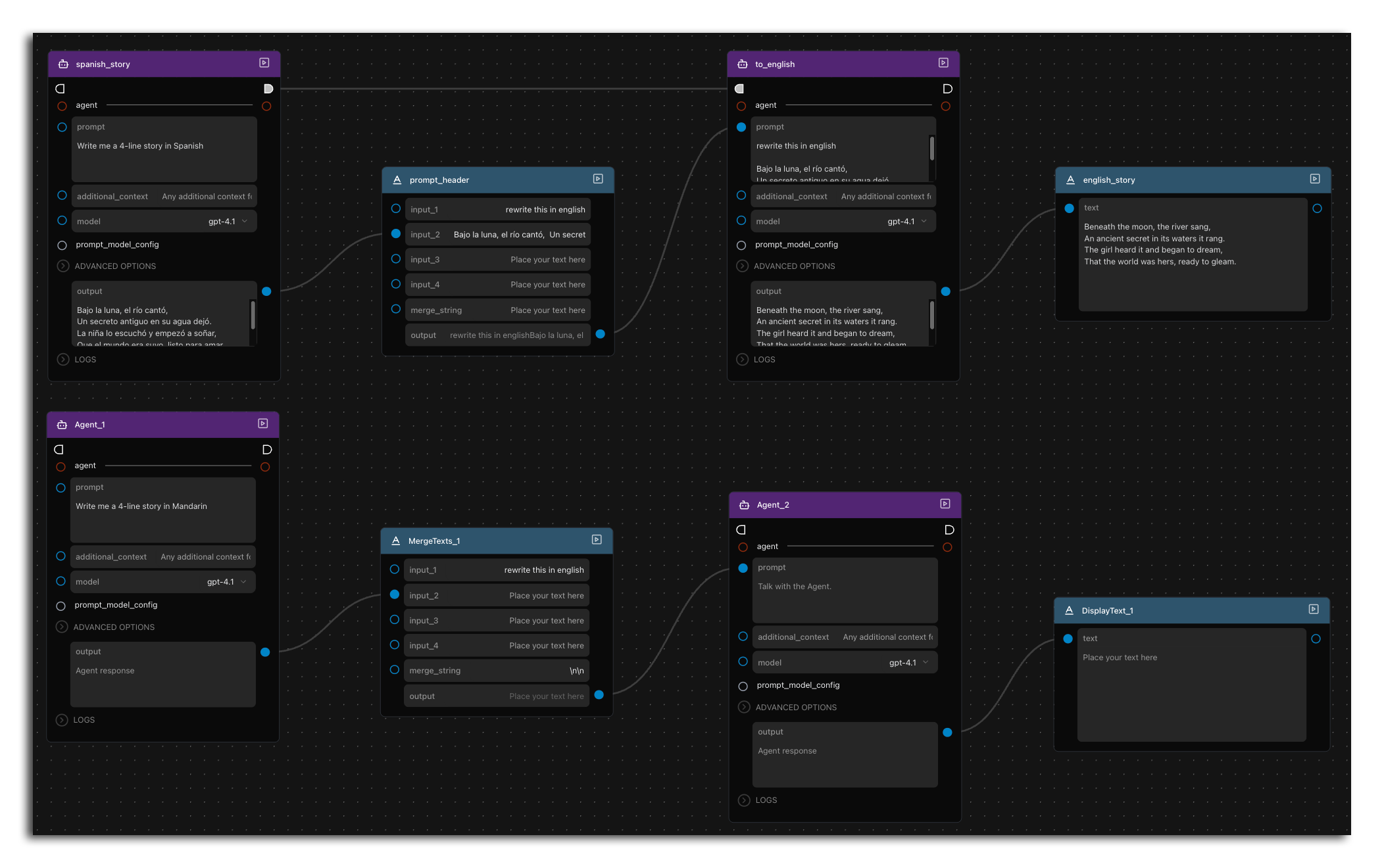Click the merge_string field in MergeTexts_1
Screen dimensions: 1384x868
pyautogui.click(x=497, y=671)
